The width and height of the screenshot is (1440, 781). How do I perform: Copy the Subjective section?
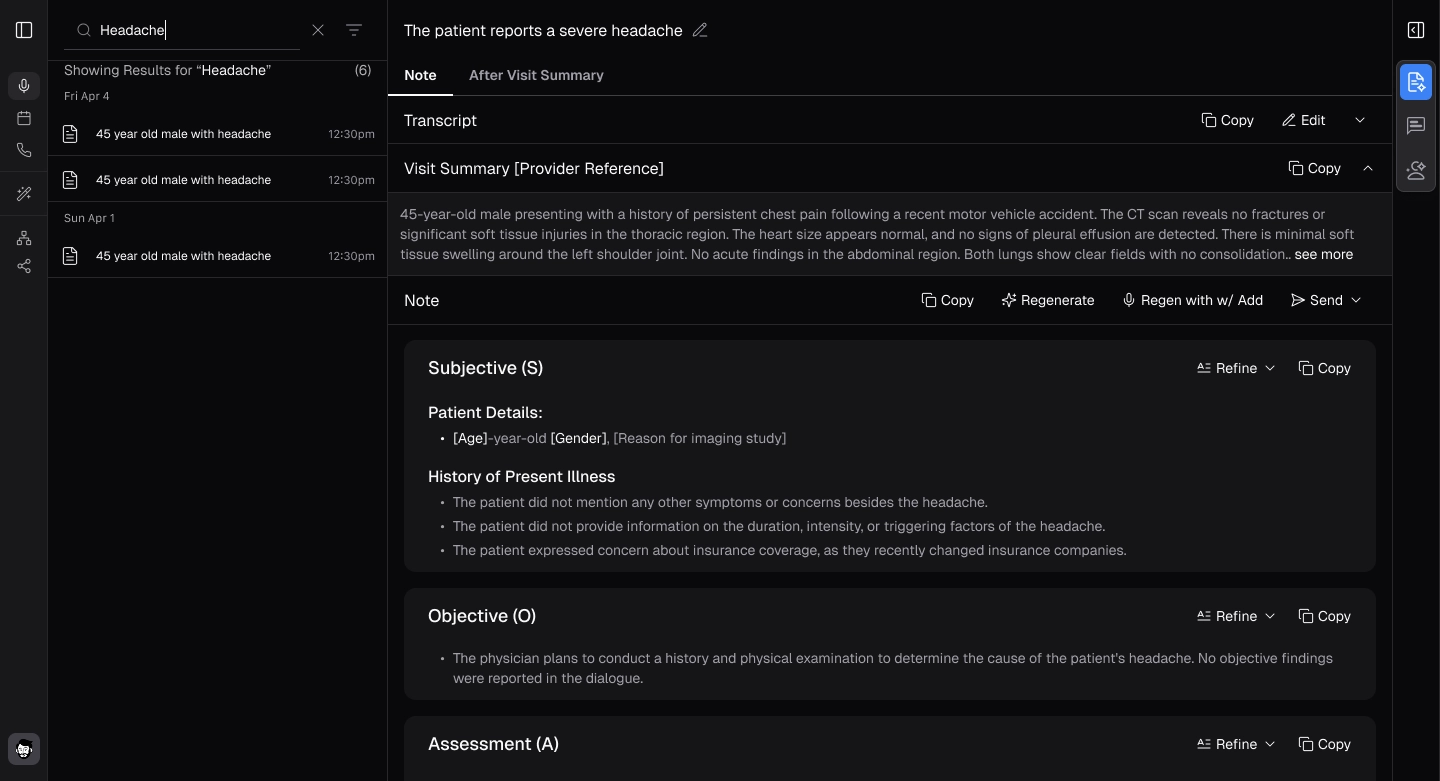[x=1324, y=368]
